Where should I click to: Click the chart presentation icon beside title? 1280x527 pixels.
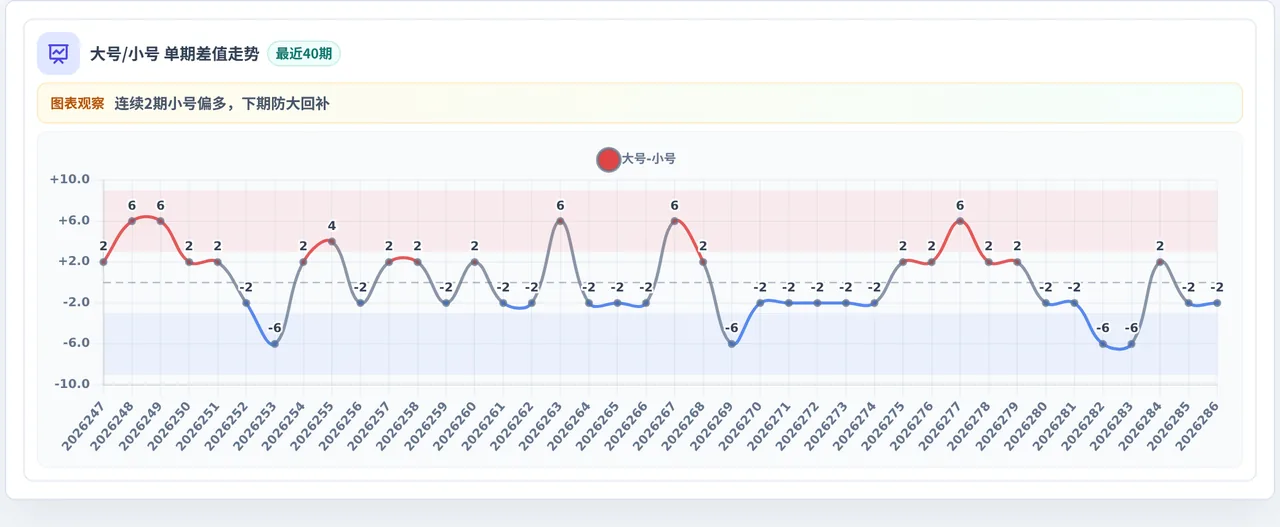click(58, 53)
